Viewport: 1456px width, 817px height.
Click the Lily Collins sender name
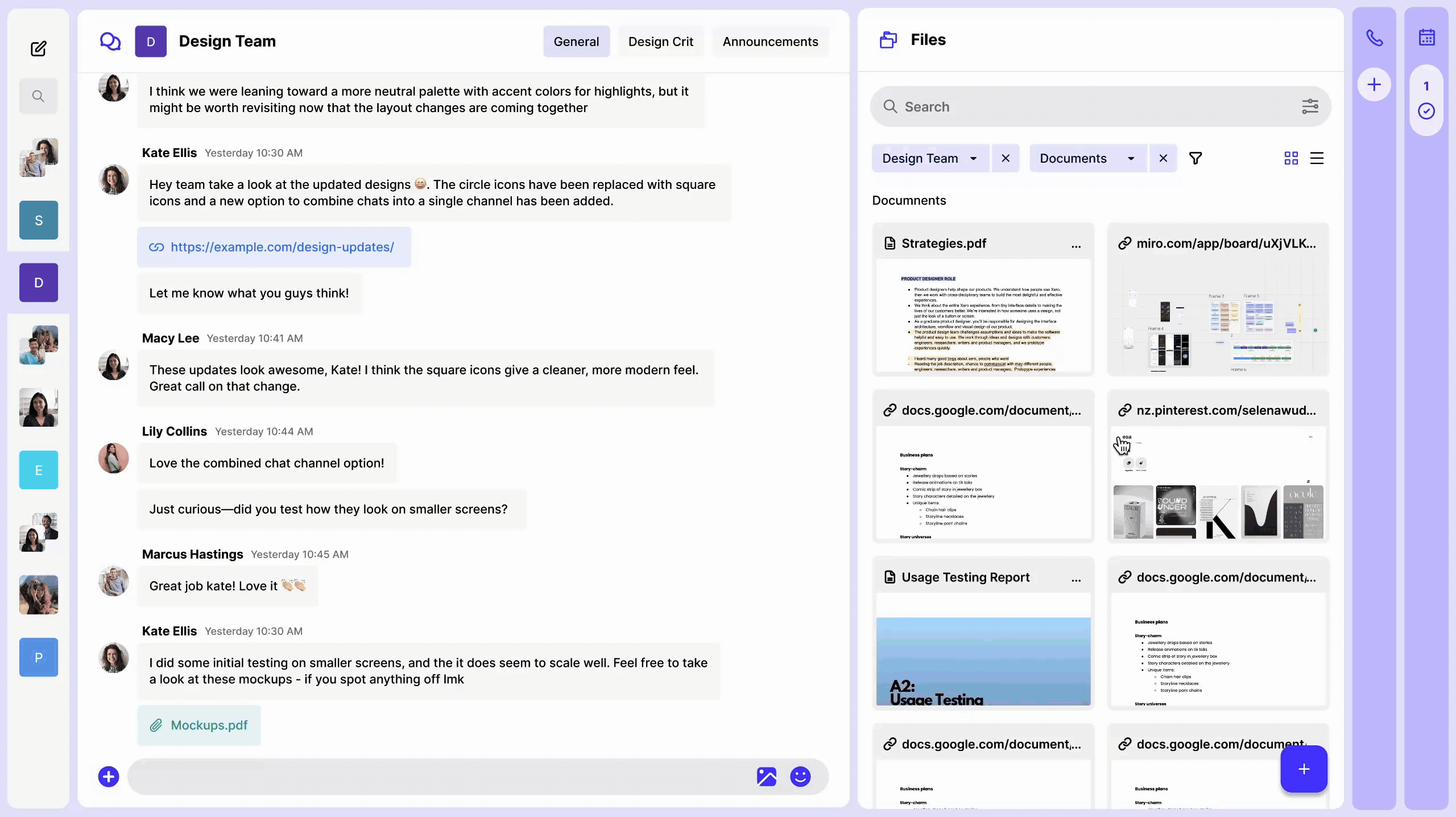175,431
